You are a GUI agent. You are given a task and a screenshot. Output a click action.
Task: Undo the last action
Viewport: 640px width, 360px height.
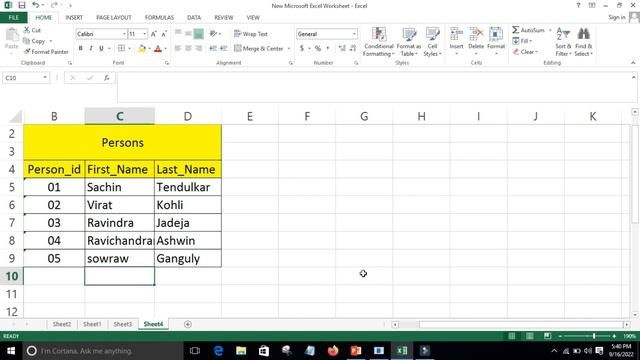coord(36,5)
